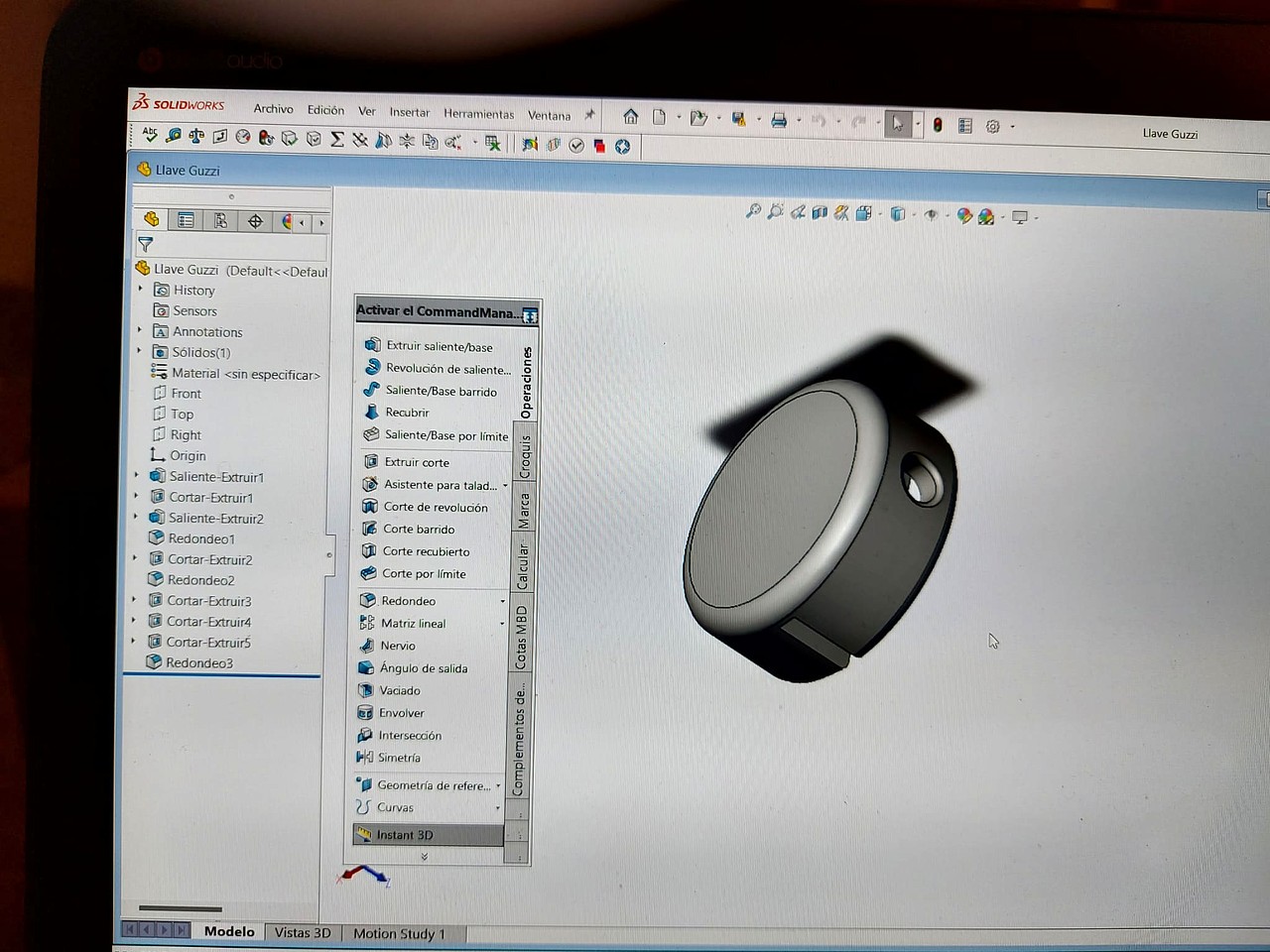This screenshot has width=1270, height=952.
Task: Click the red square toolbar icon
Action: coord(599,146)
